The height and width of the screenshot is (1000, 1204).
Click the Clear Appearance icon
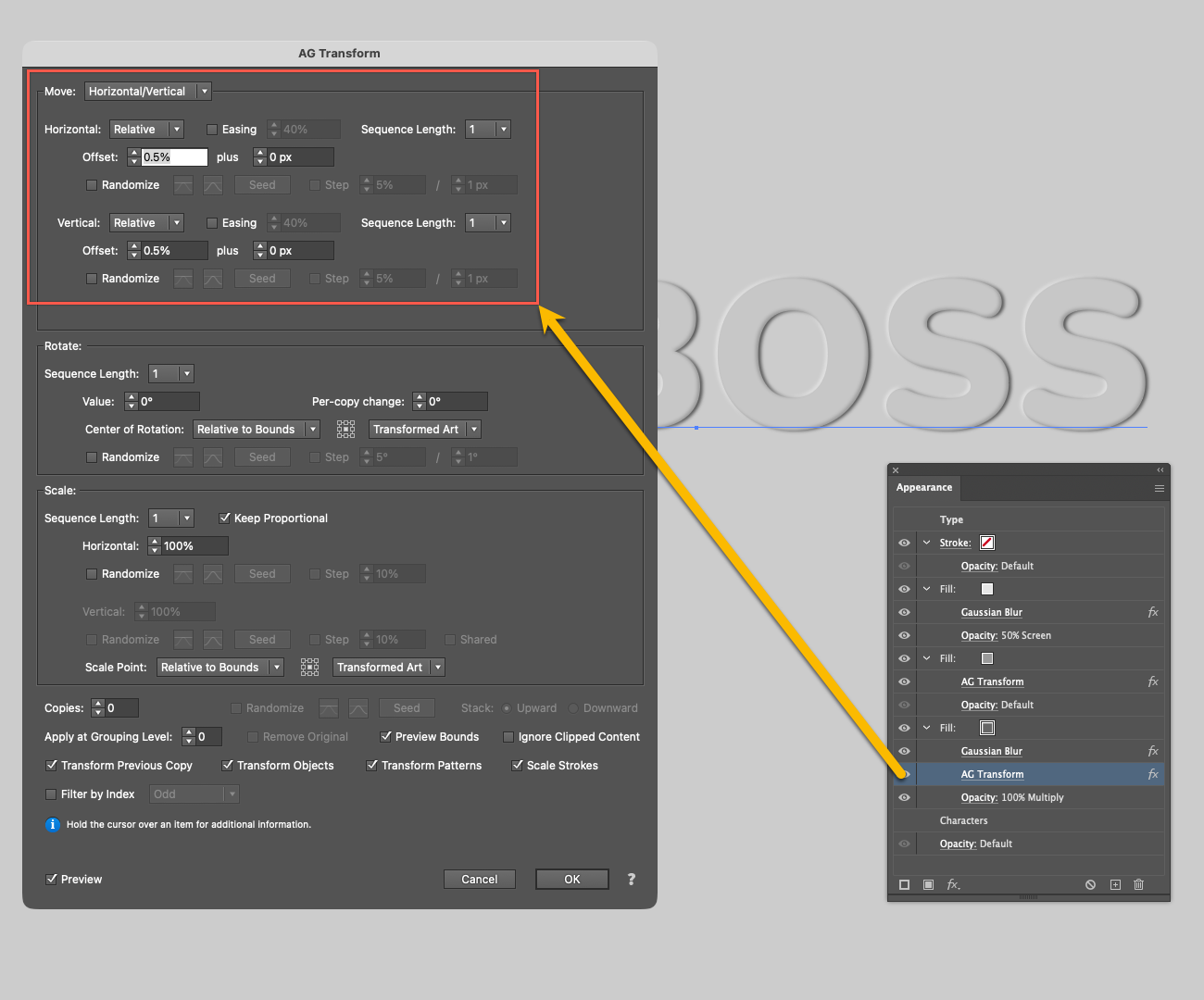1090,885
